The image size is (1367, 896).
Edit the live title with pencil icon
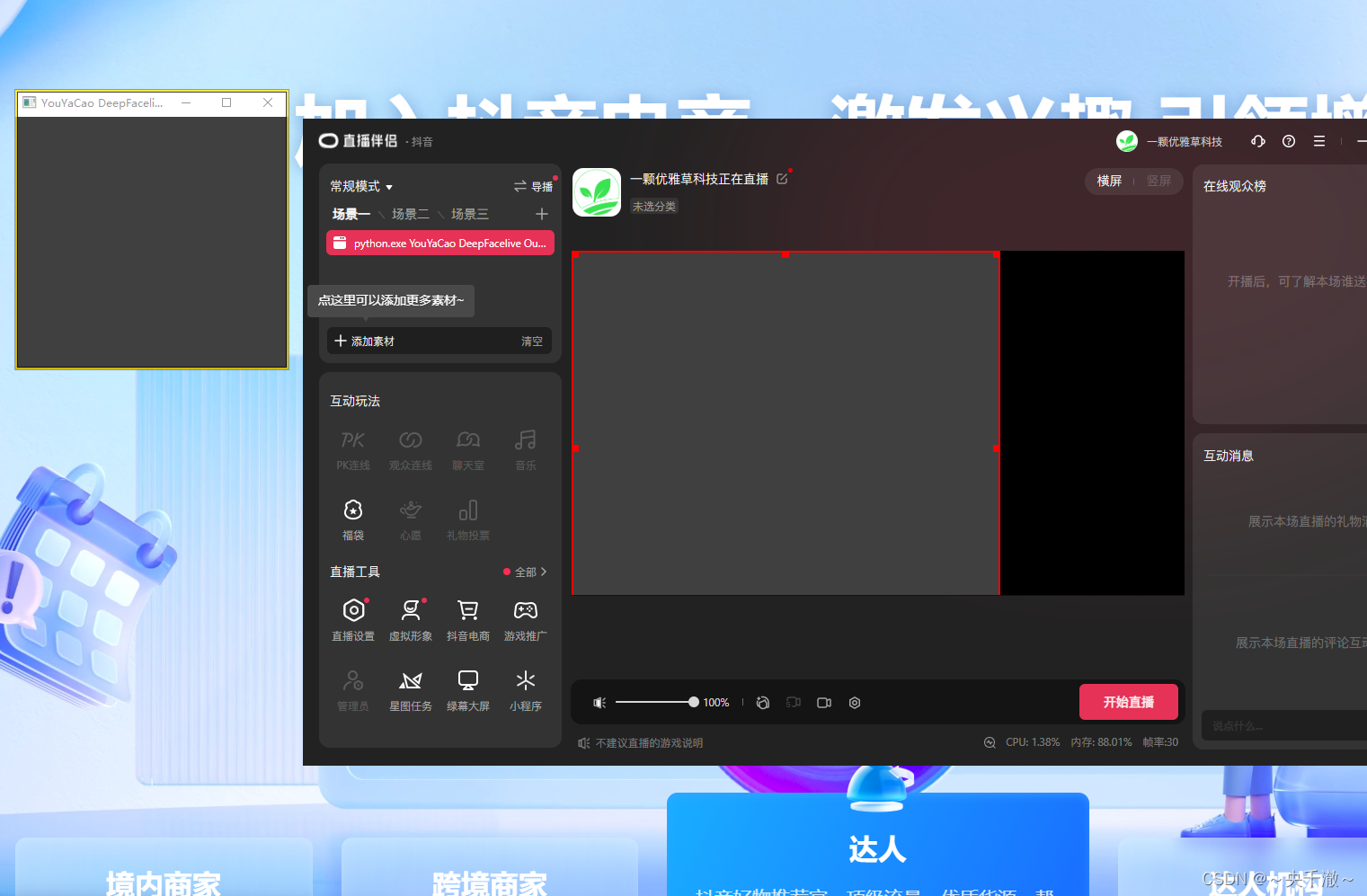point(782,179)
